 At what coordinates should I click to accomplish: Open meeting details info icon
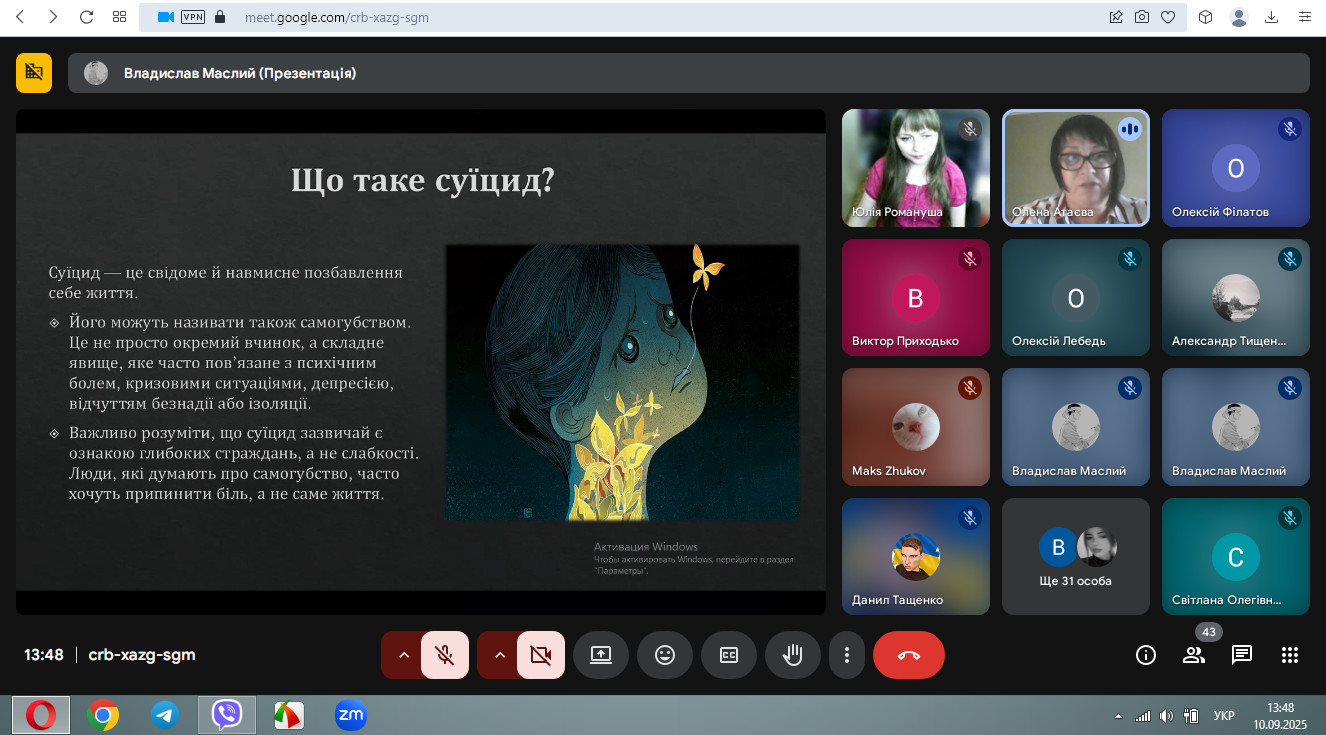pos(1146,655)
